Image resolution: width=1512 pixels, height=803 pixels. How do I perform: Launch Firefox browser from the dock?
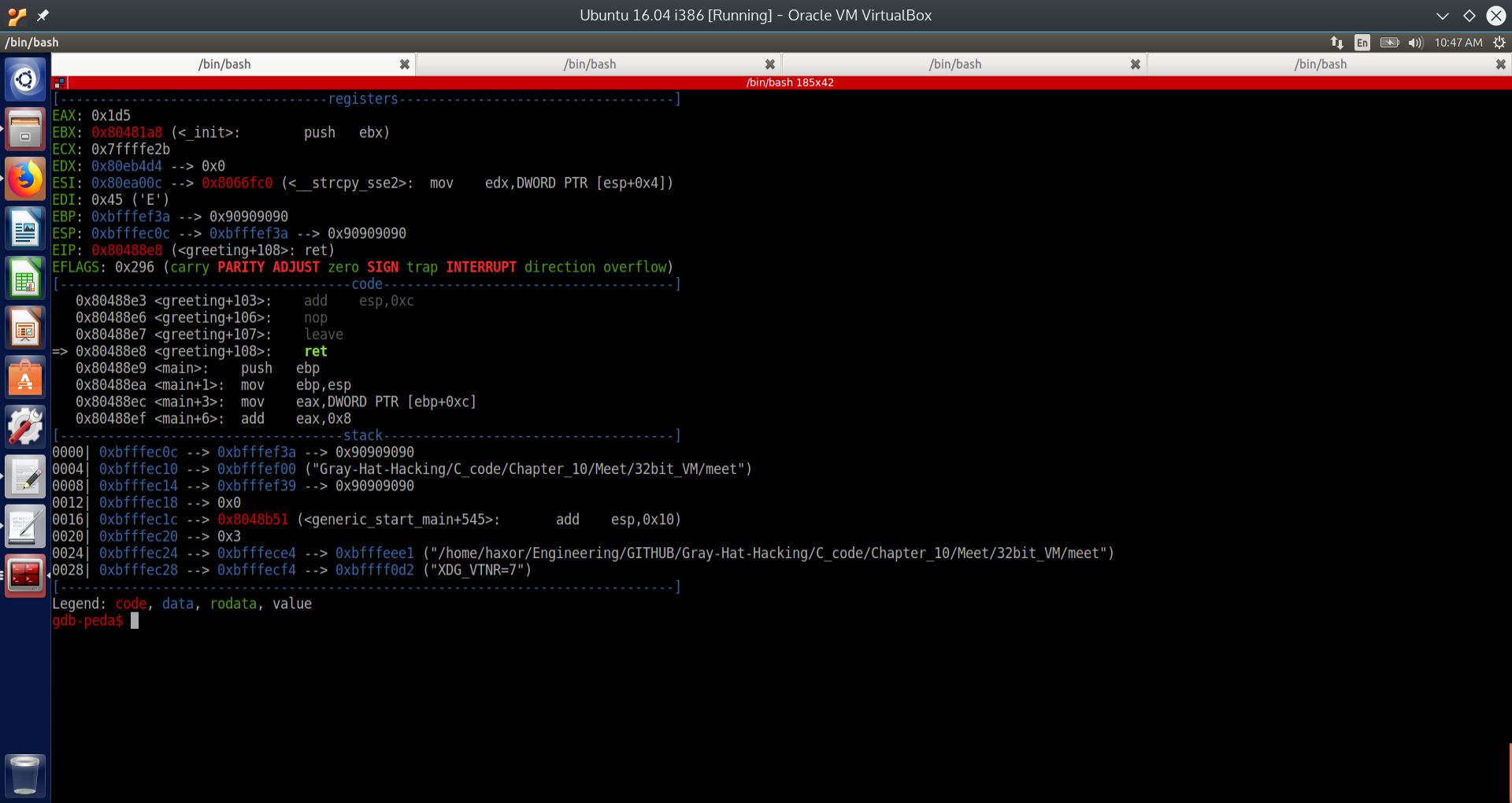click(x=25, y=179)
